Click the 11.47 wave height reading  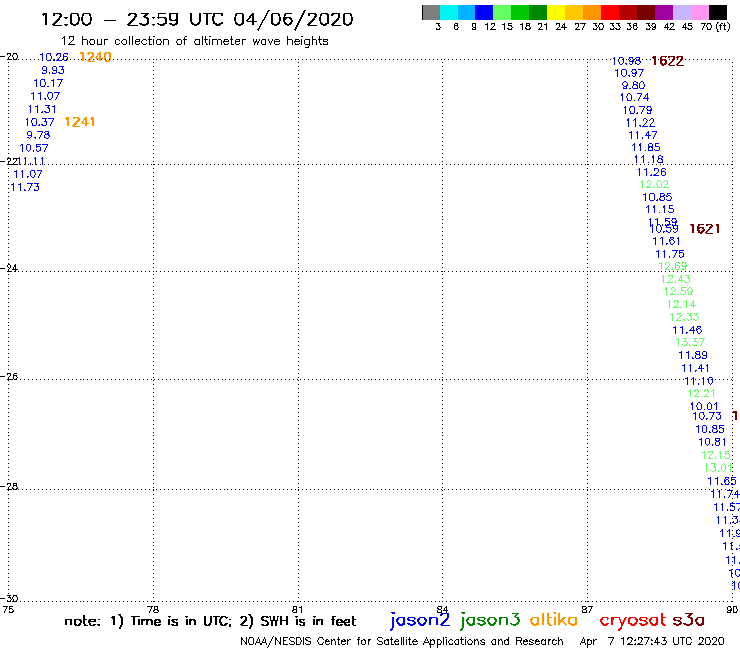click(643, 135)
